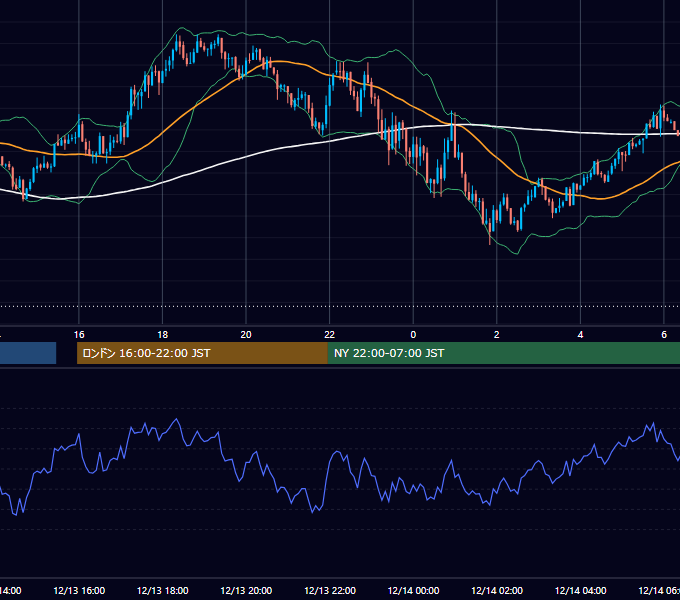Select the ロンドン 16:00-22:00 JST session bar
This screenshot has height=600, width=680.
pyautogui.click(x=202, y=353)
